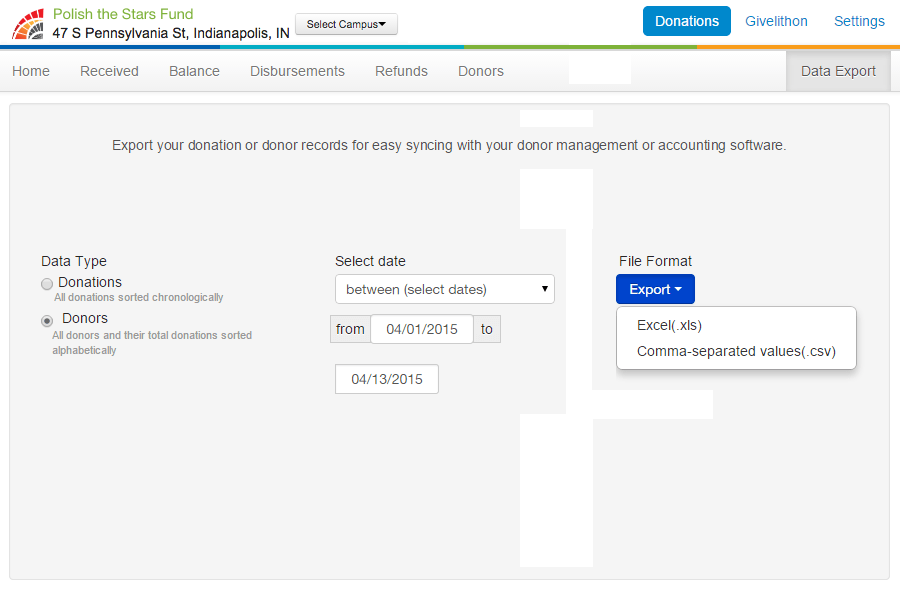Screen dimensions: 900x600
Task: Open the Settings link
Action: pos(859,21)
